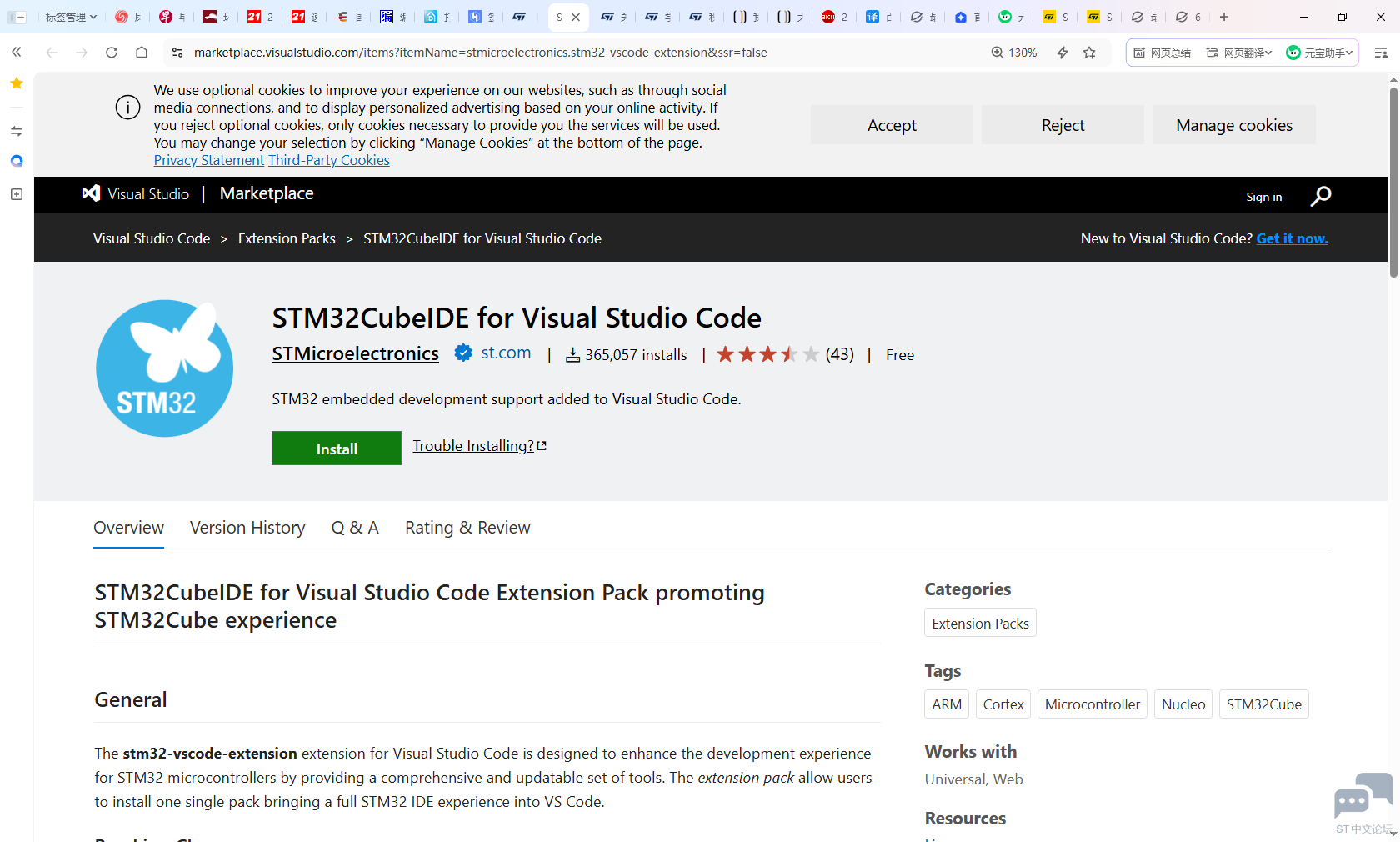Click the swap arrows sidebar icon
The height and width of the screenshot is (842, 1400).
click(x=17, y=131)
